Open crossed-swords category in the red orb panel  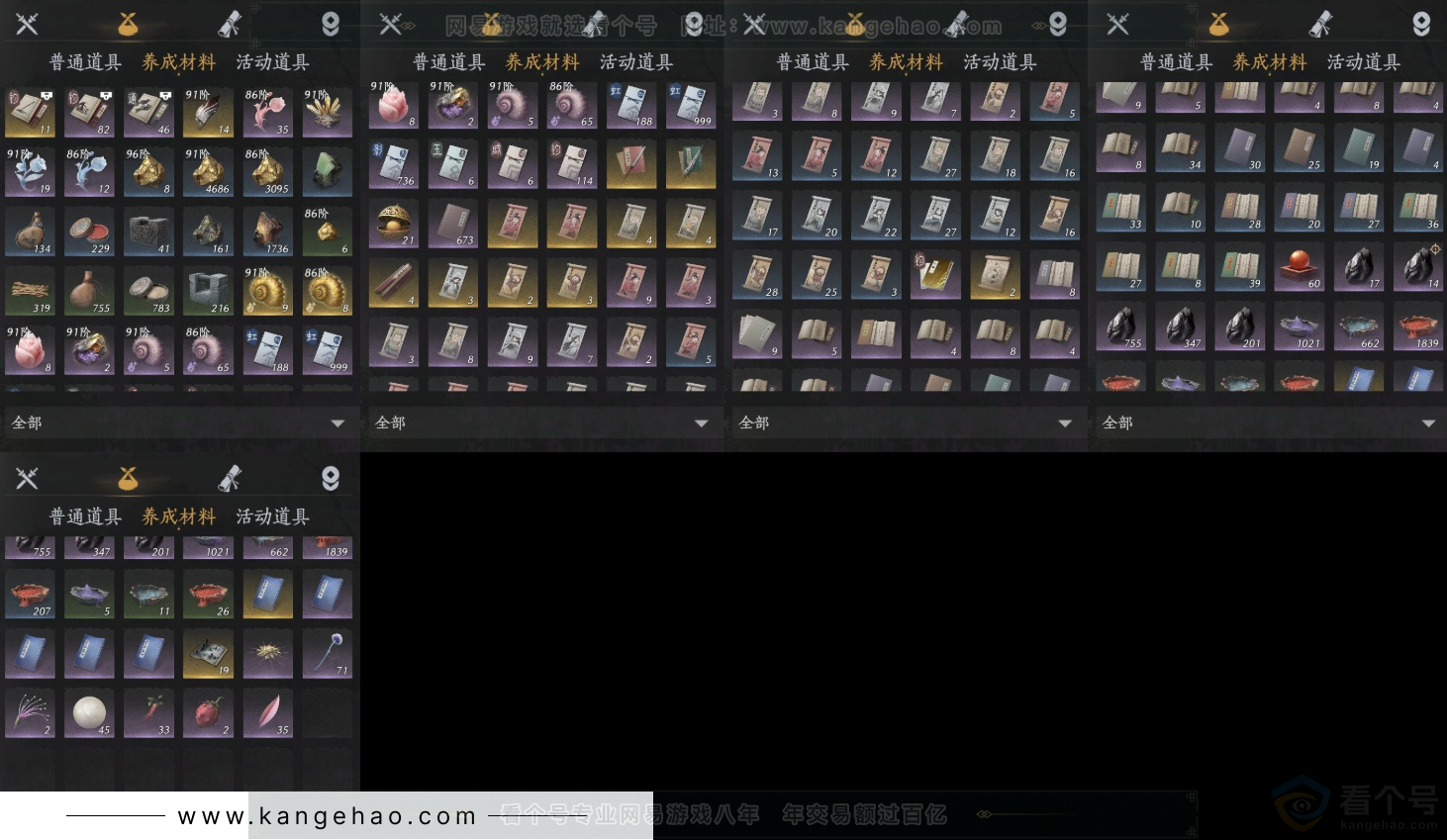[1117, 24]
